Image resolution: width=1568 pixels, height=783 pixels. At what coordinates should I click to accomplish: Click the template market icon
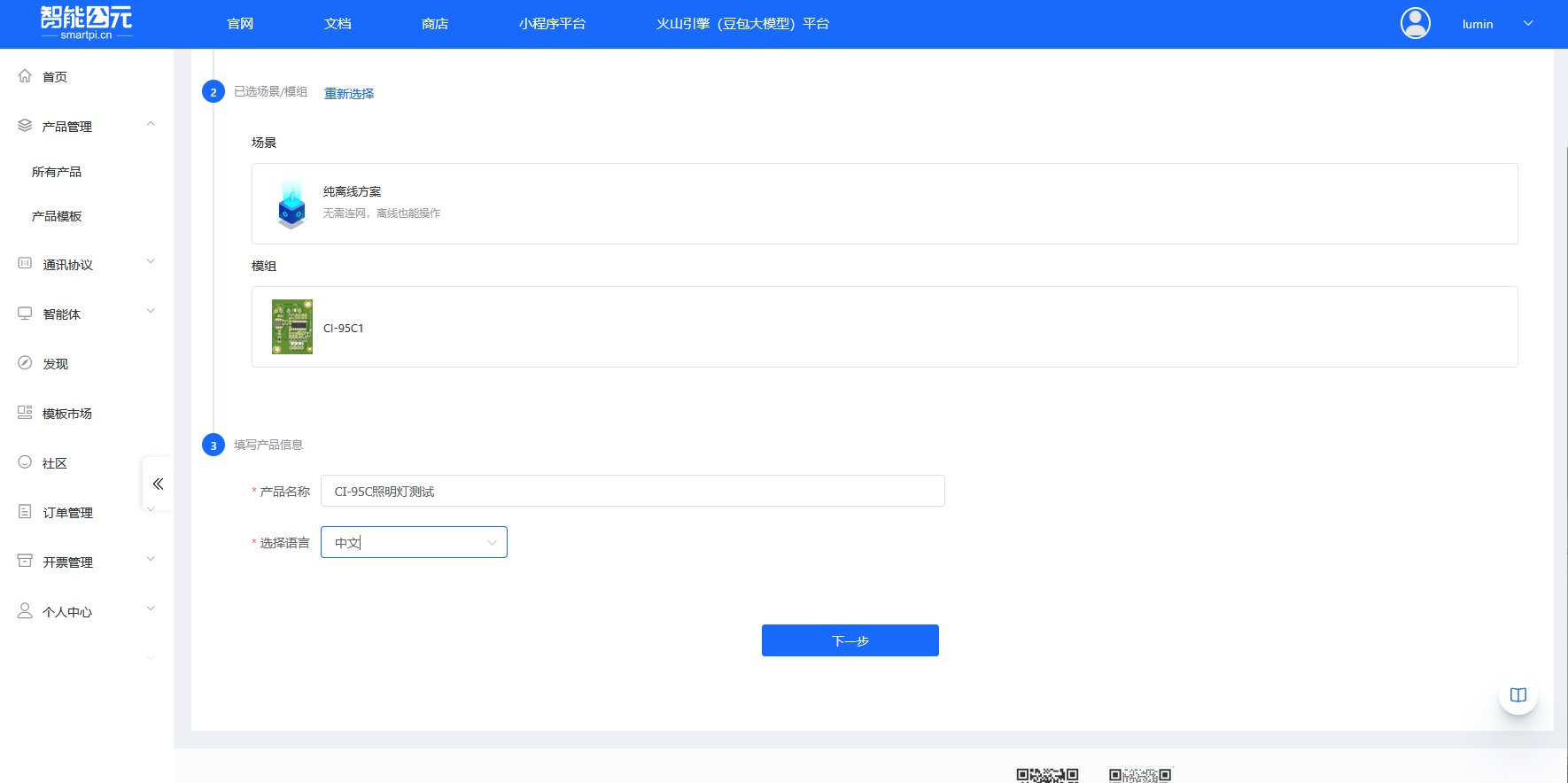[x=25, y=413]
